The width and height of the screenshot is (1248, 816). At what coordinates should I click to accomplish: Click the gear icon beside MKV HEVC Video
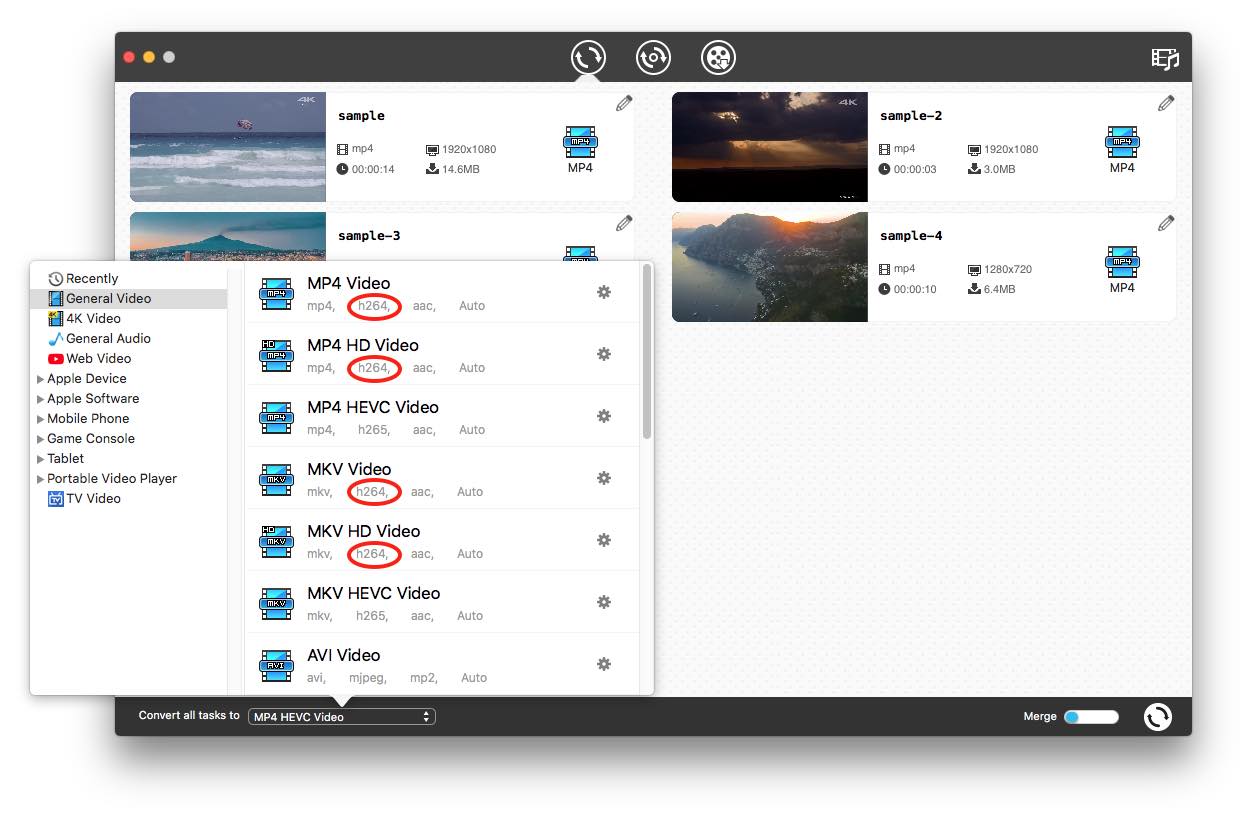click(604, 602)
